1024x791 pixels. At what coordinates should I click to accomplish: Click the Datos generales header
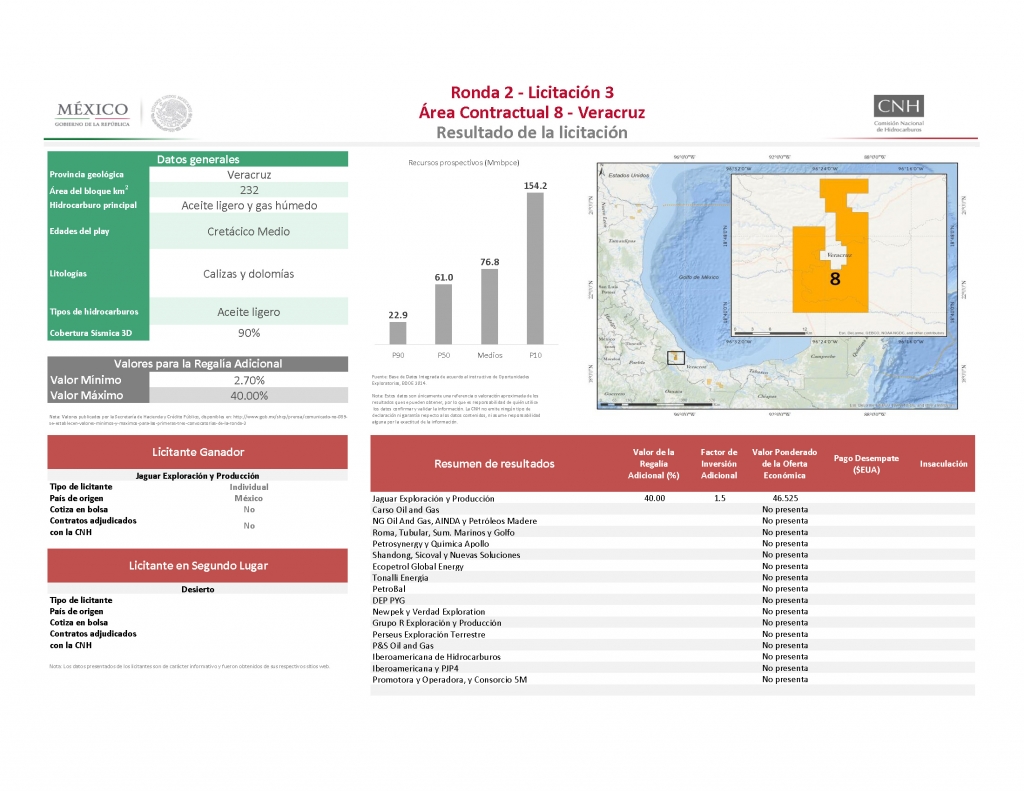(x=198, y=159)
